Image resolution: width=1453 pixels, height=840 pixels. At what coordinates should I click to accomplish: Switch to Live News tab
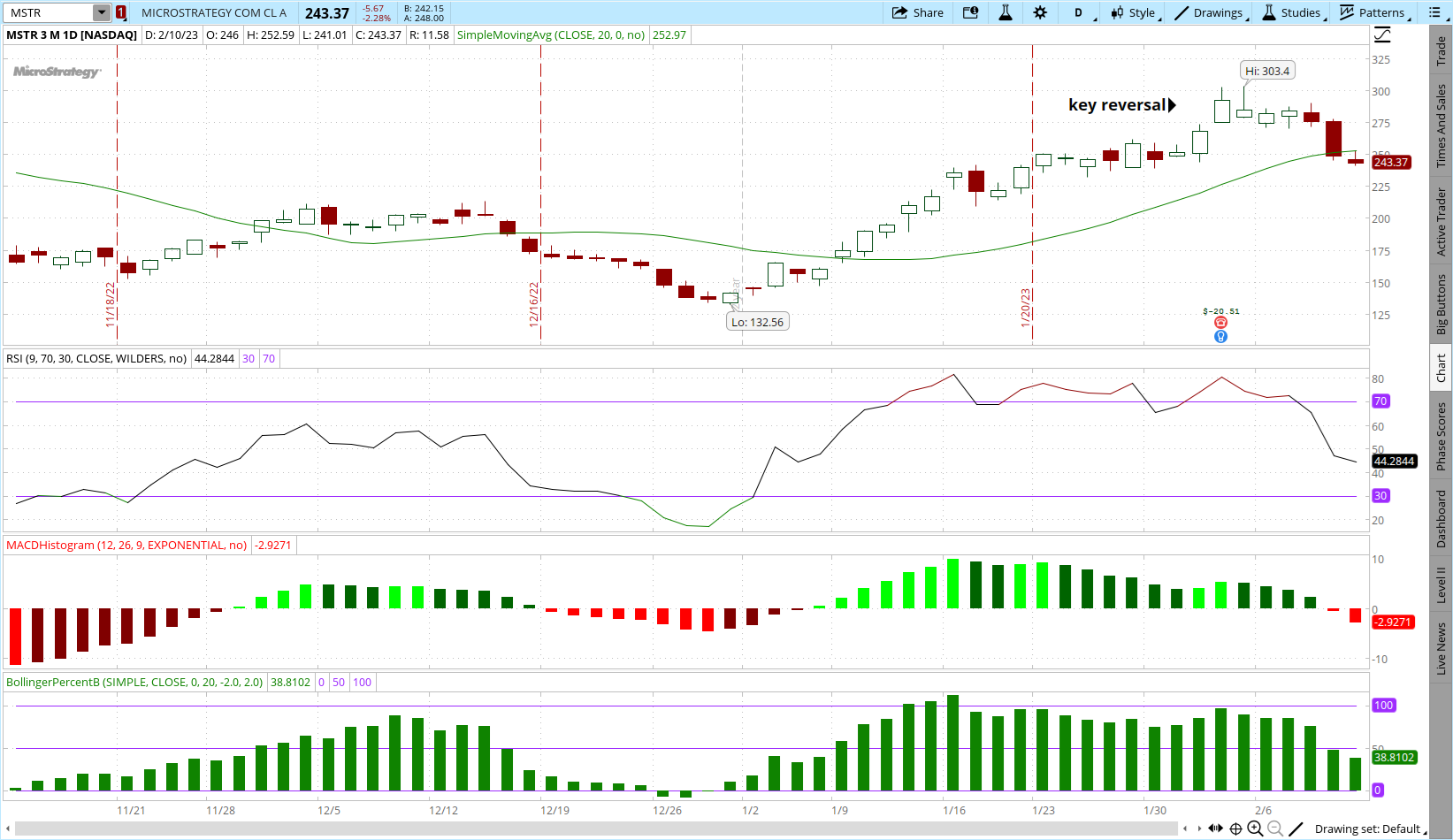[x=1442, y=648]
